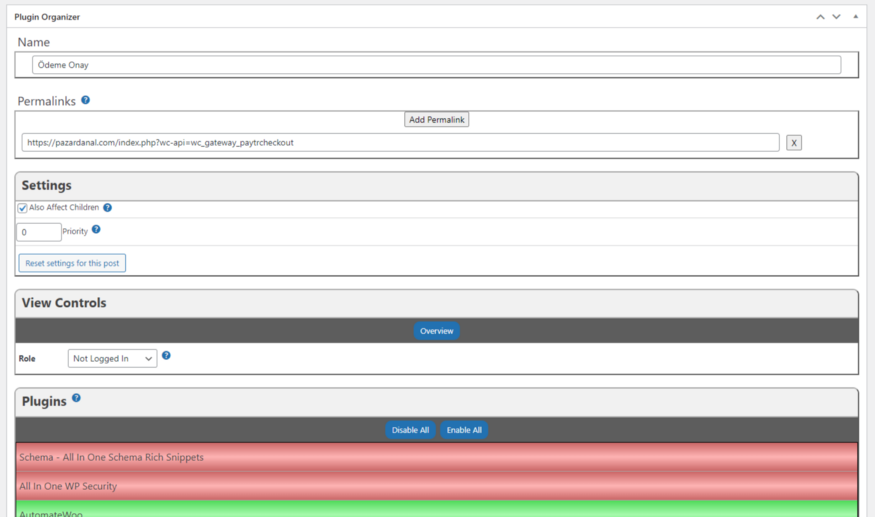The height and width of the screenshot is (517, 875).
Task: Focus the pazardanal.com permalink URL field
Action: pos(401,142)
